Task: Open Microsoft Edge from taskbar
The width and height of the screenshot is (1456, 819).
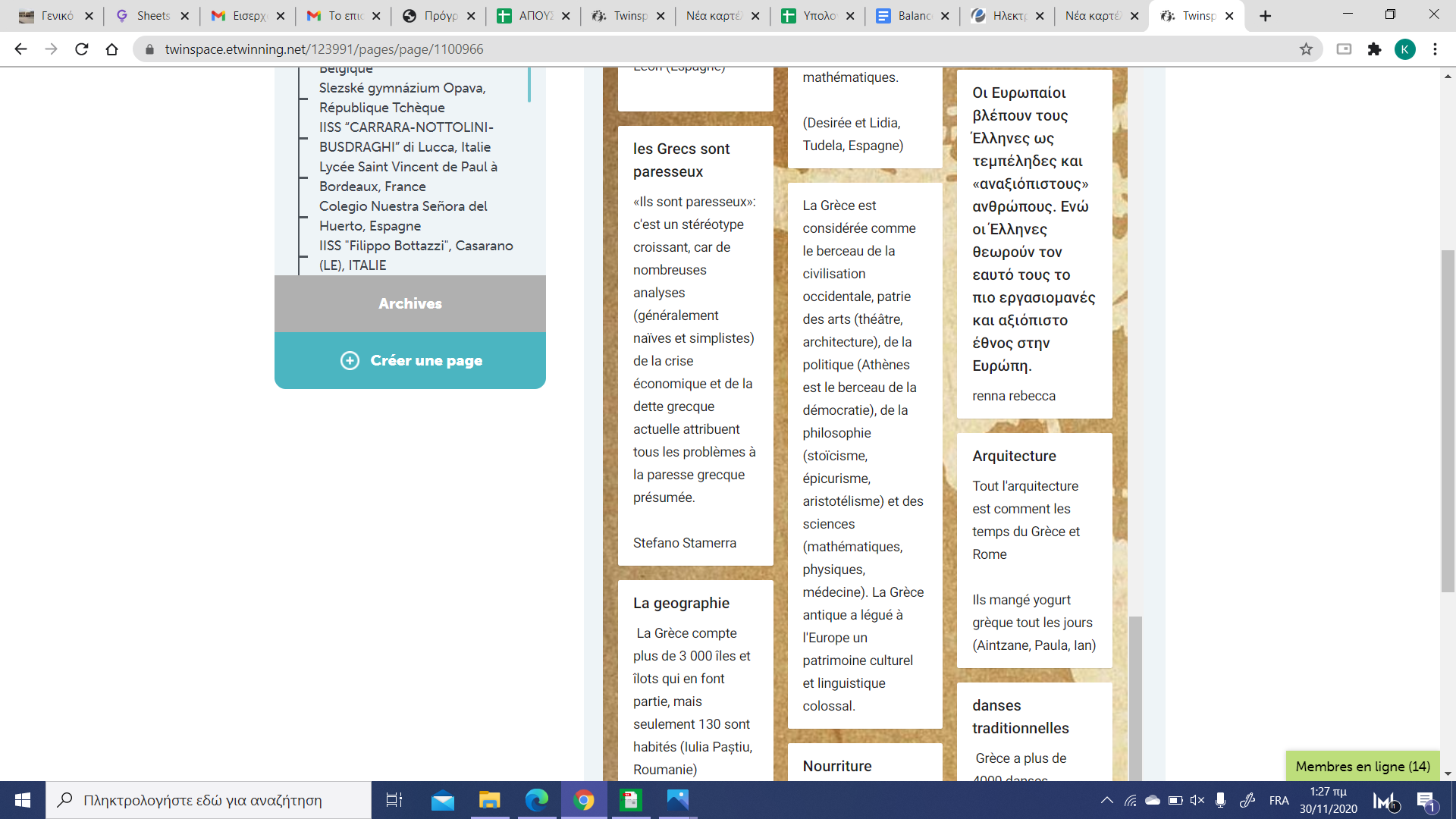Action: 536,800
